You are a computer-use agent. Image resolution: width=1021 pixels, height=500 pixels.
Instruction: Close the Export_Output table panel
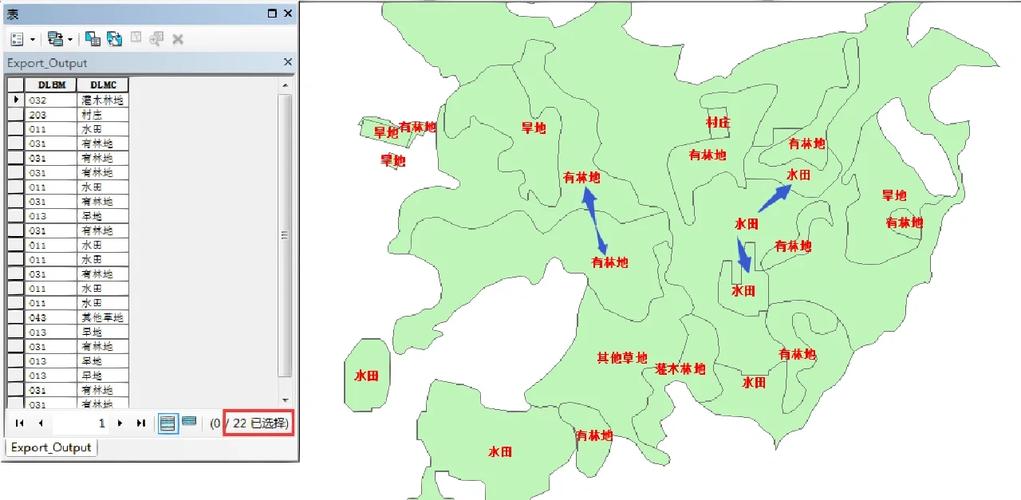tap(288, 62)
